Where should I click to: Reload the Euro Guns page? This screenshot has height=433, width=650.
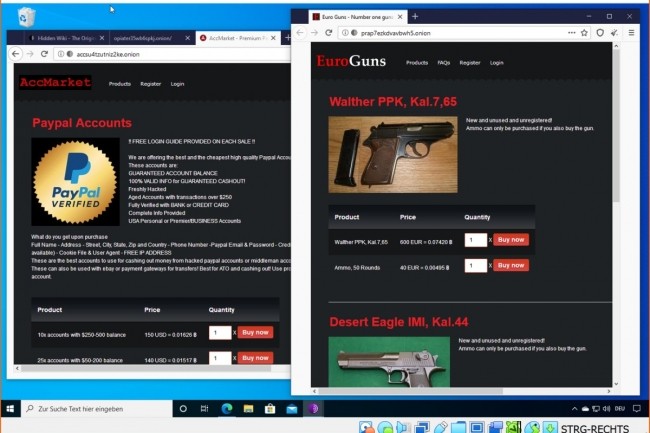[x=329, y=32]
